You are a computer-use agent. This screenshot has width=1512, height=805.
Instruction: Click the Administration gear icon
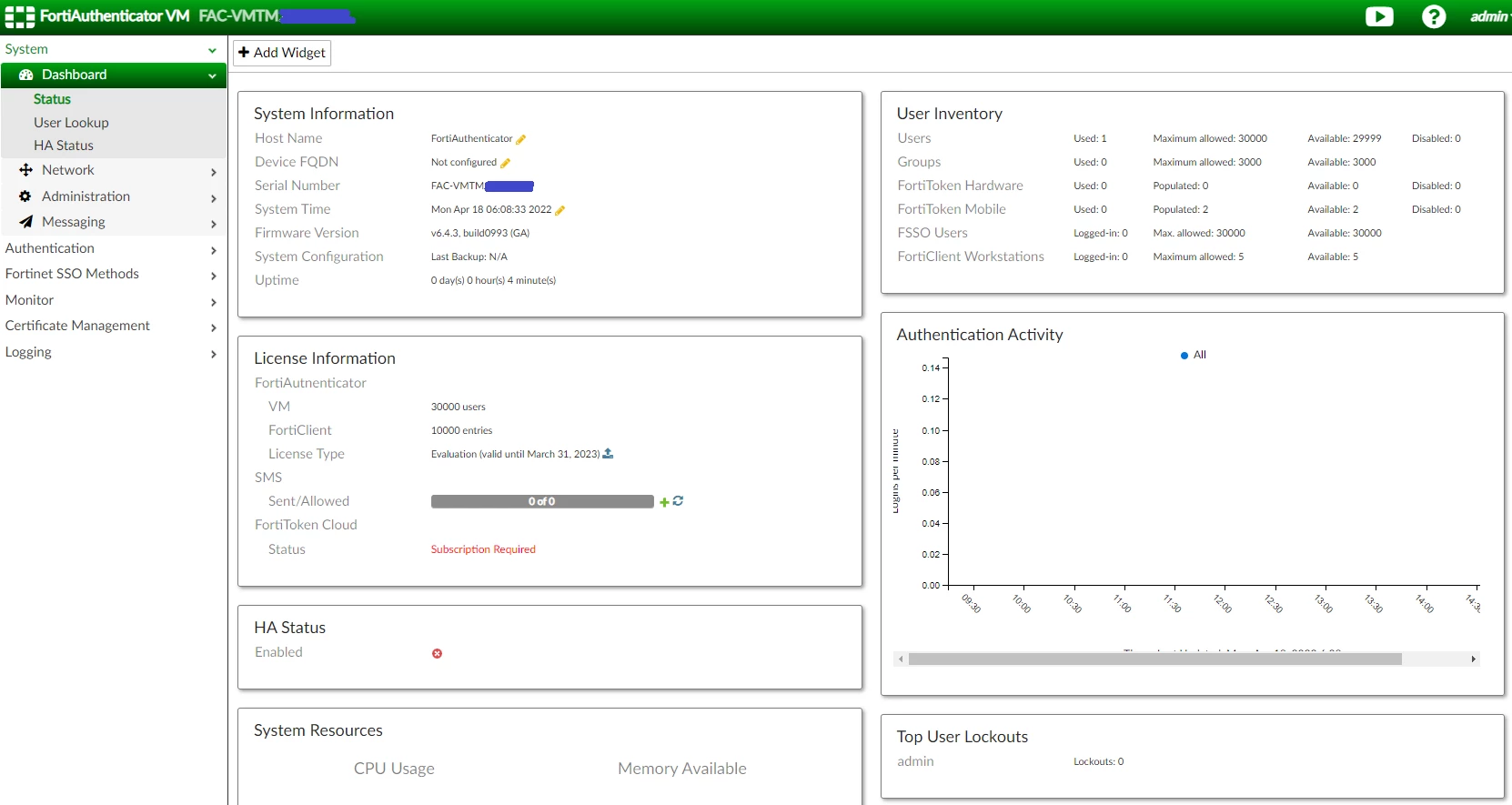point(25,196)
